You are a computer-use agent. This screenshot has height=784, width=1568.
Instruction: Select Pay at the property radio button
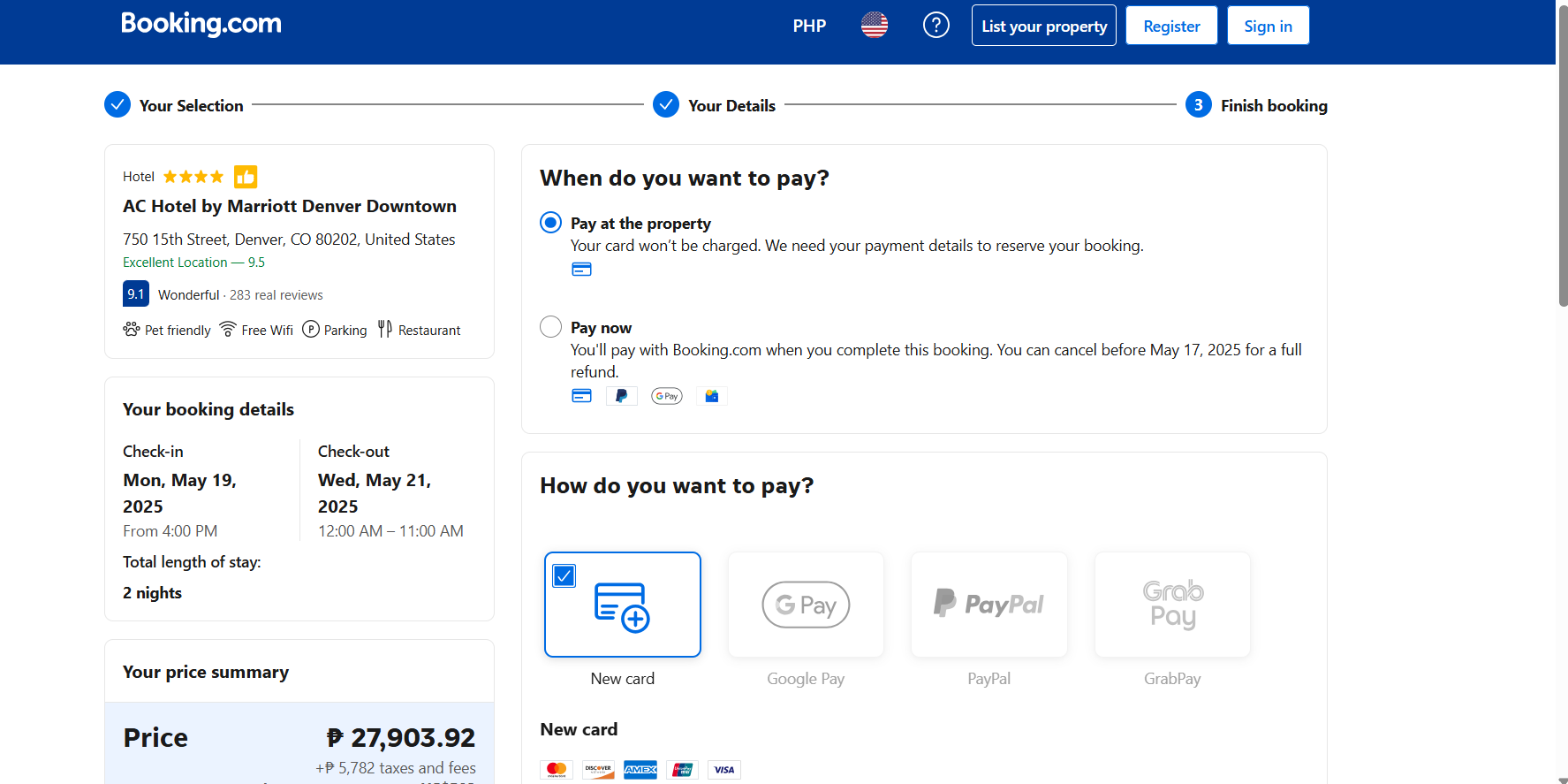550,223
